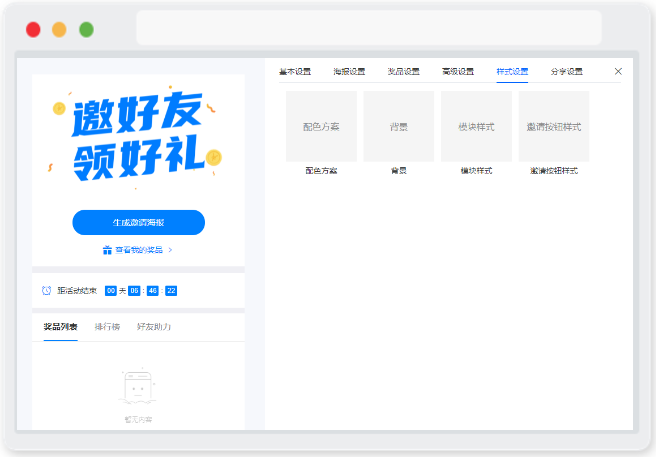Switch to the 海报设置 tab

coord(349,72)
